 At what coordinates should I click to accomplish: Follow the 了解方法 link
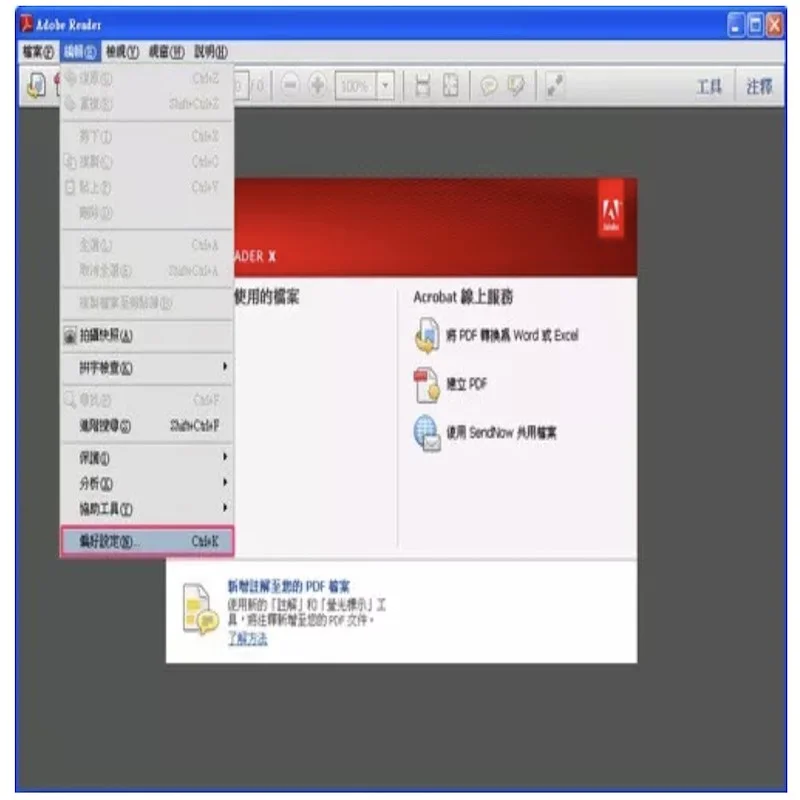click(x=247, y=638)
